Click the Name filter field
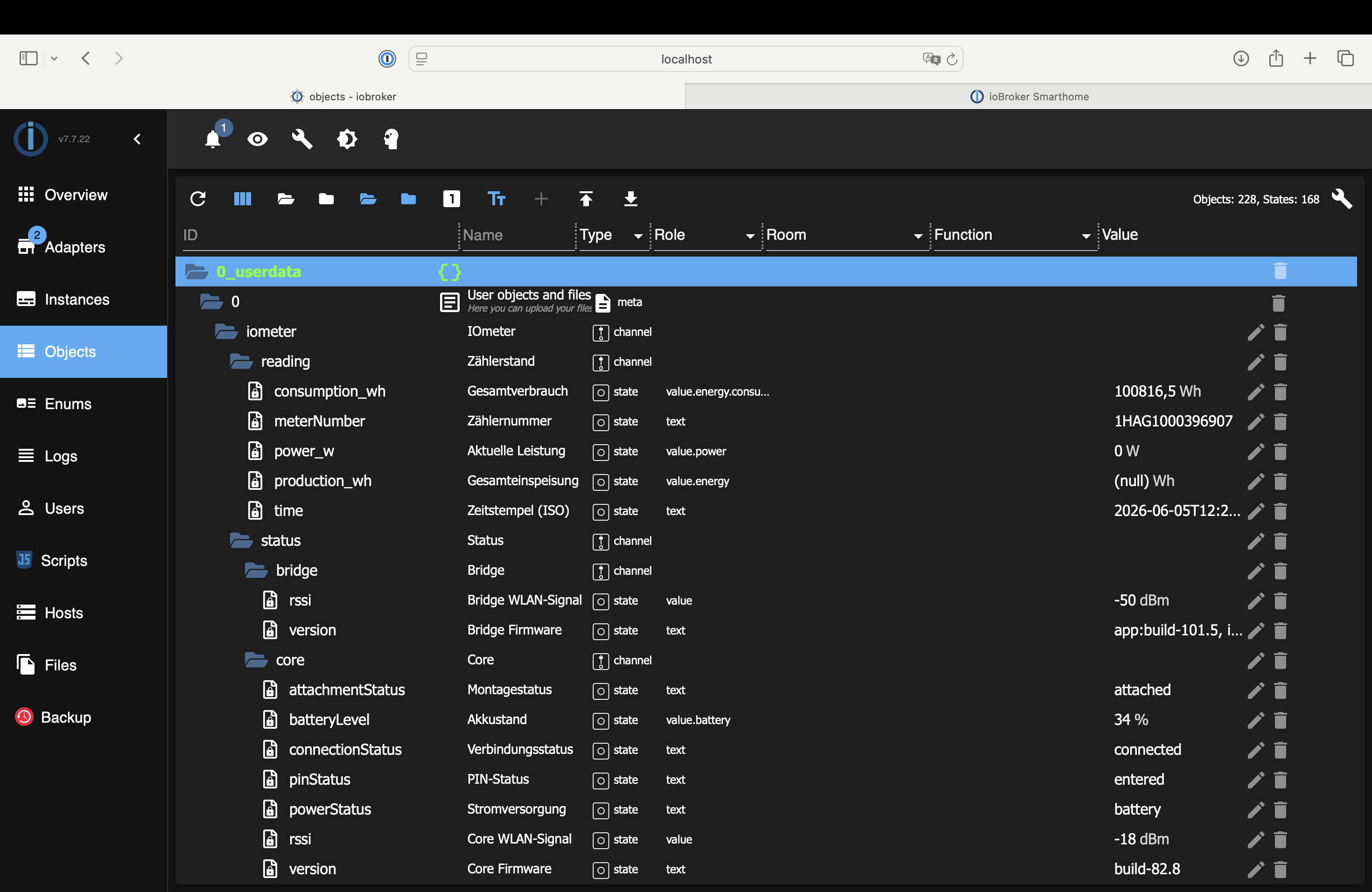The height and width of the screenshot is (892, 1372). coord(518,235)
